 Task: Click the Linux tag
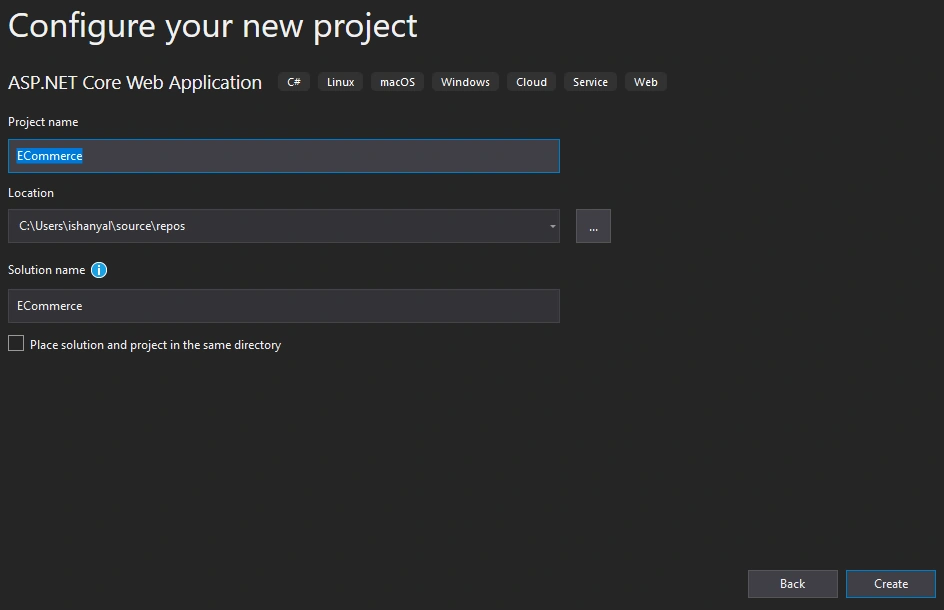click(x=340, y=82)
